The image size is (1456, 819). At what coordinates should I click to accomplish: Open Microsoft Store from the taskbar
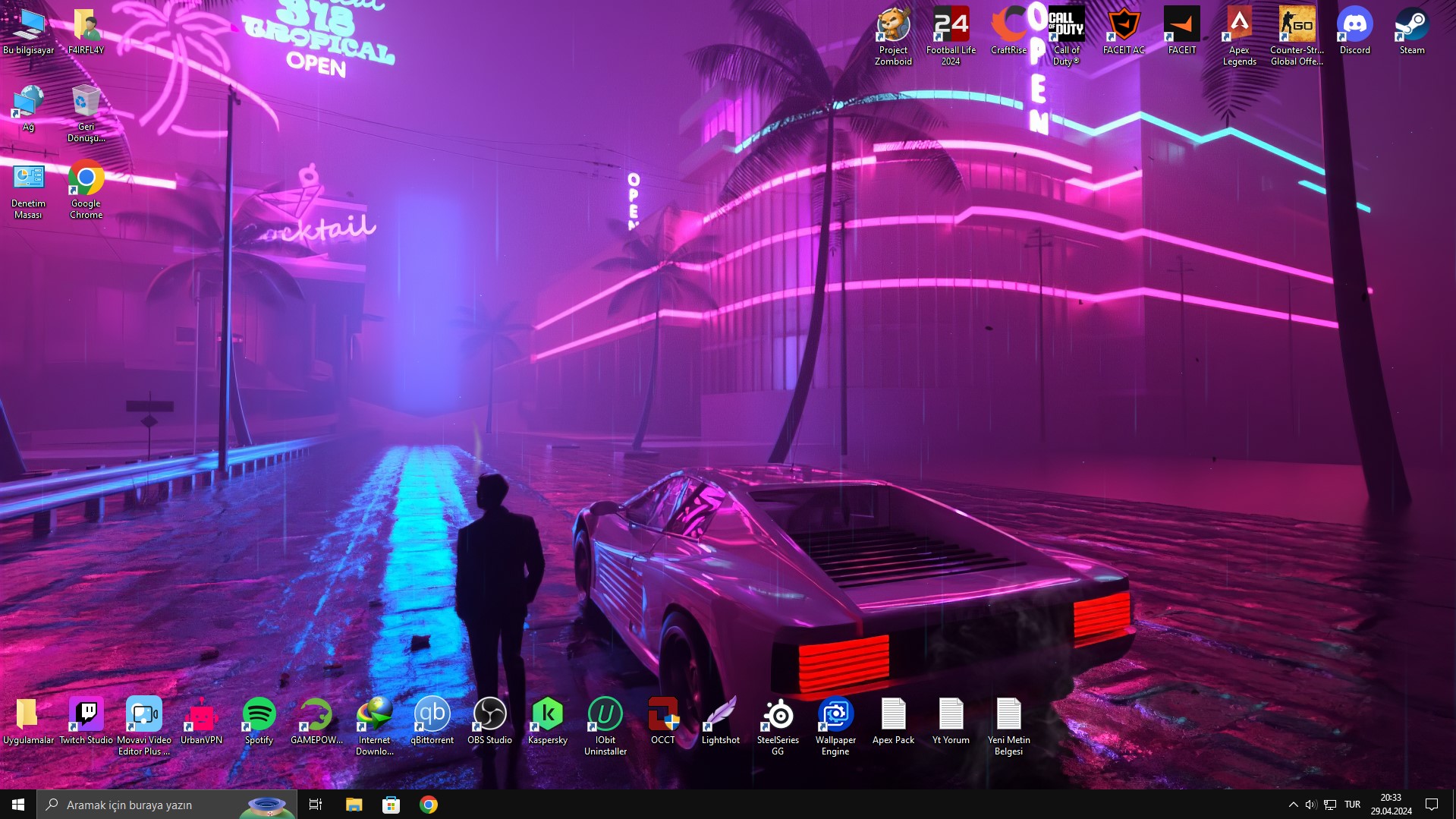click(391, 805)
